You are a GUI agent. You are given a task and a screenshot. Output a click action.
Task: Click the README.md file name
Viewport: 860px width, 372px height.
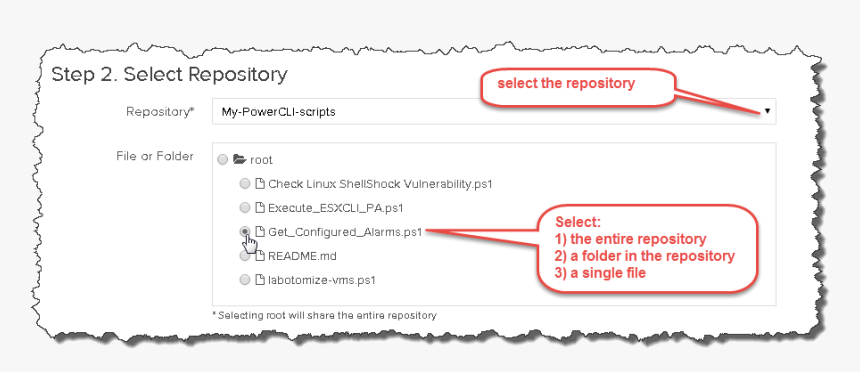pyautogui.click(x=302, y=256)
